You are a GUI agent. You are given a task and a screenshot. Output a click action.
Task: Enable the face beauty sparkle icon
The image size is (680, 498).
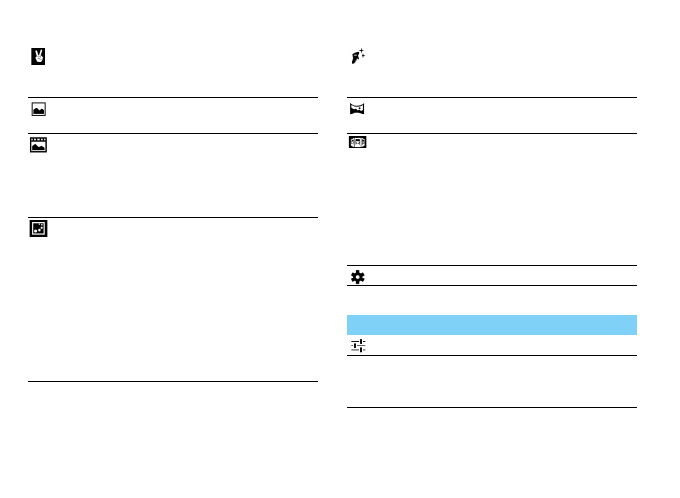coord(357,58)
